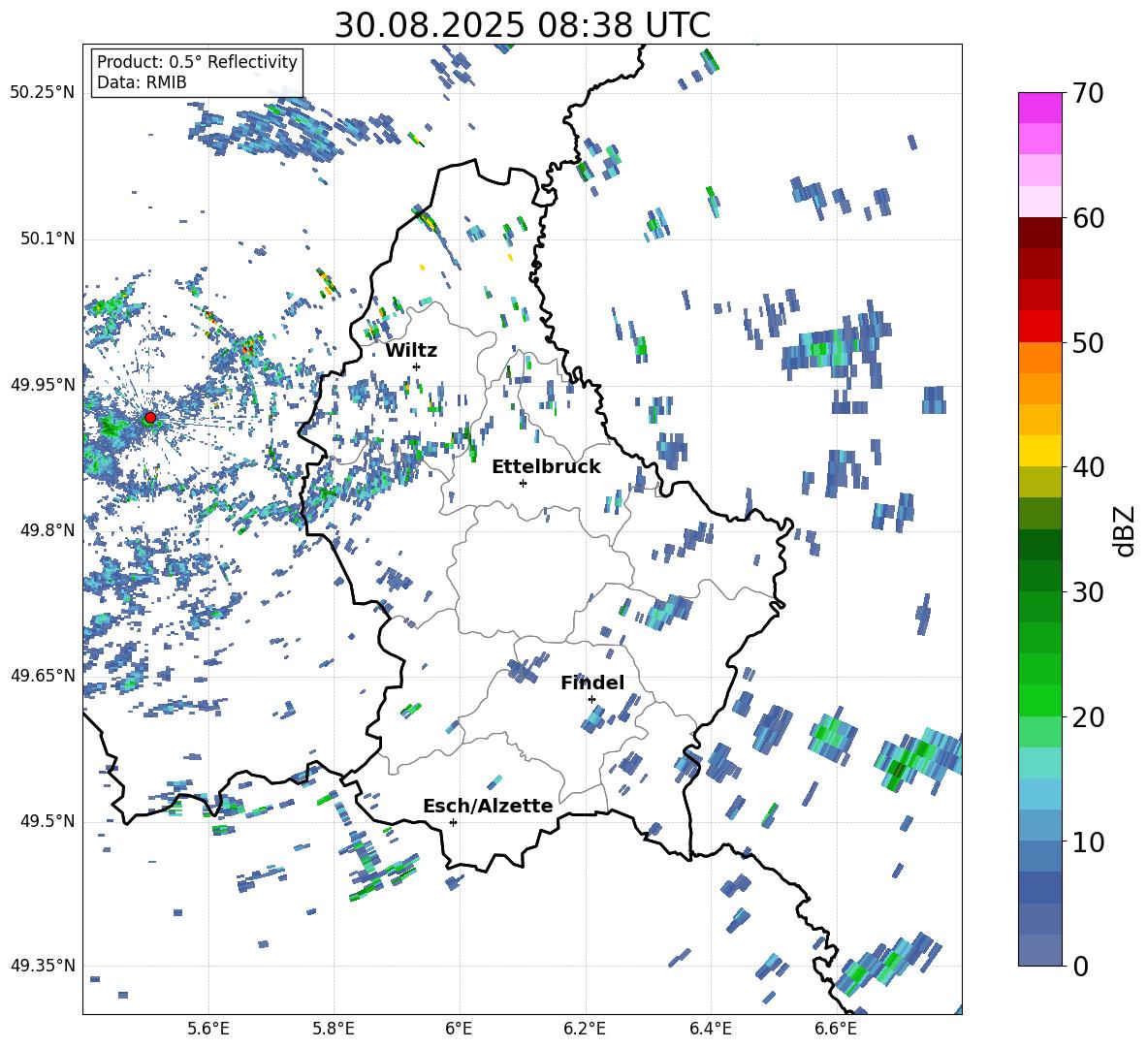Click 'Product: 0.5° Reflectivity' text

tap(197, 62)
